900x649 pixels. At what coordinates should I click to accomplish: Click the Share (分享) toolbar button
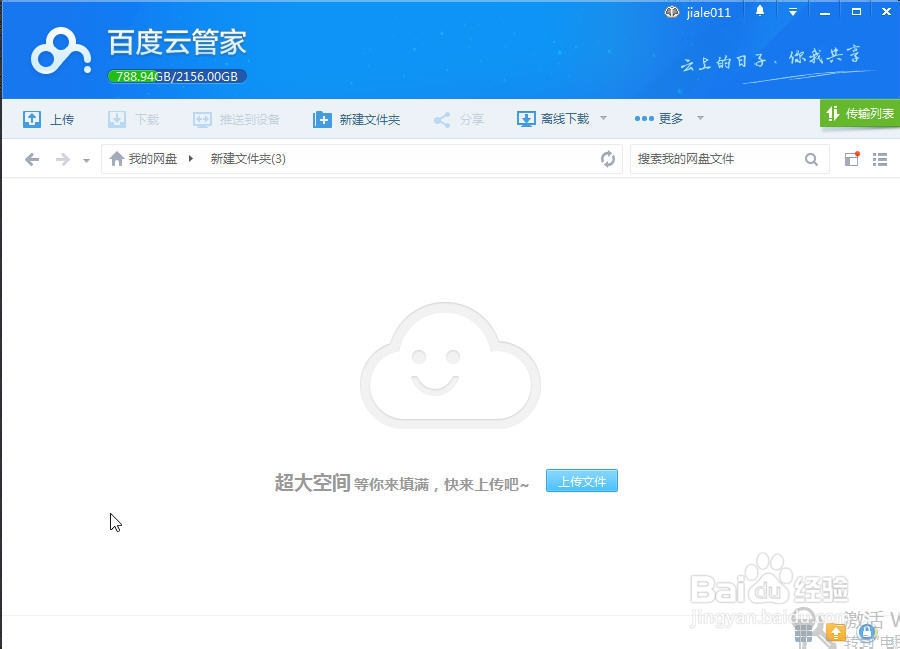(458, 119)
